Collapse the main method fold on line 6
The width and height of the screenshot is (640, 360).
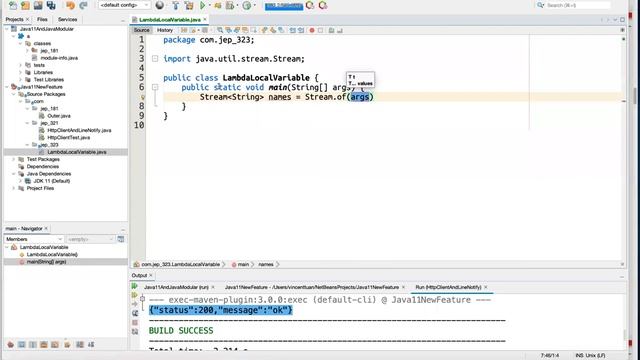pyautogui.click(x=155, y=87)
